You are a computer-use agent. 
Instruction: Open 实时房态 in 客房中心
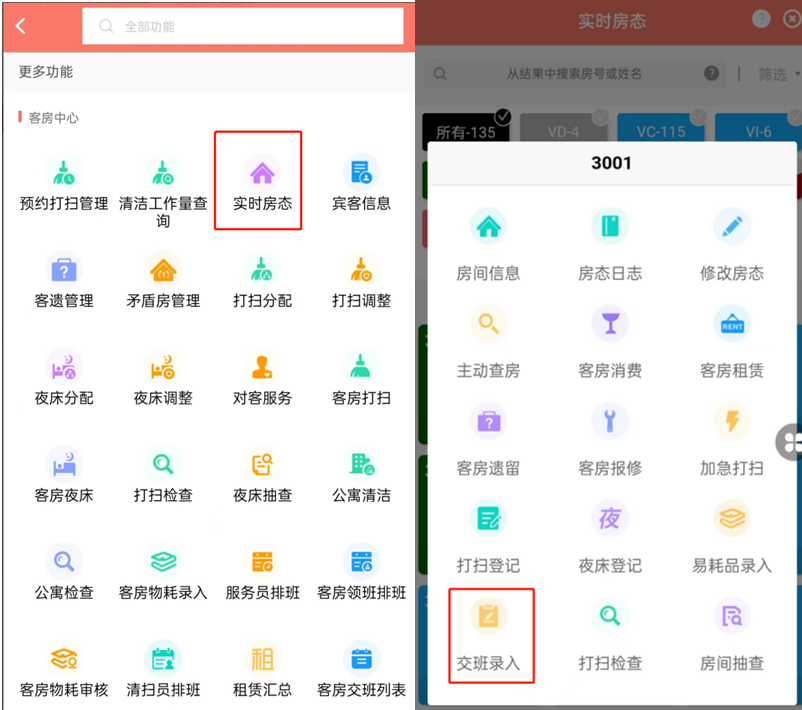[x=262, y=183]
